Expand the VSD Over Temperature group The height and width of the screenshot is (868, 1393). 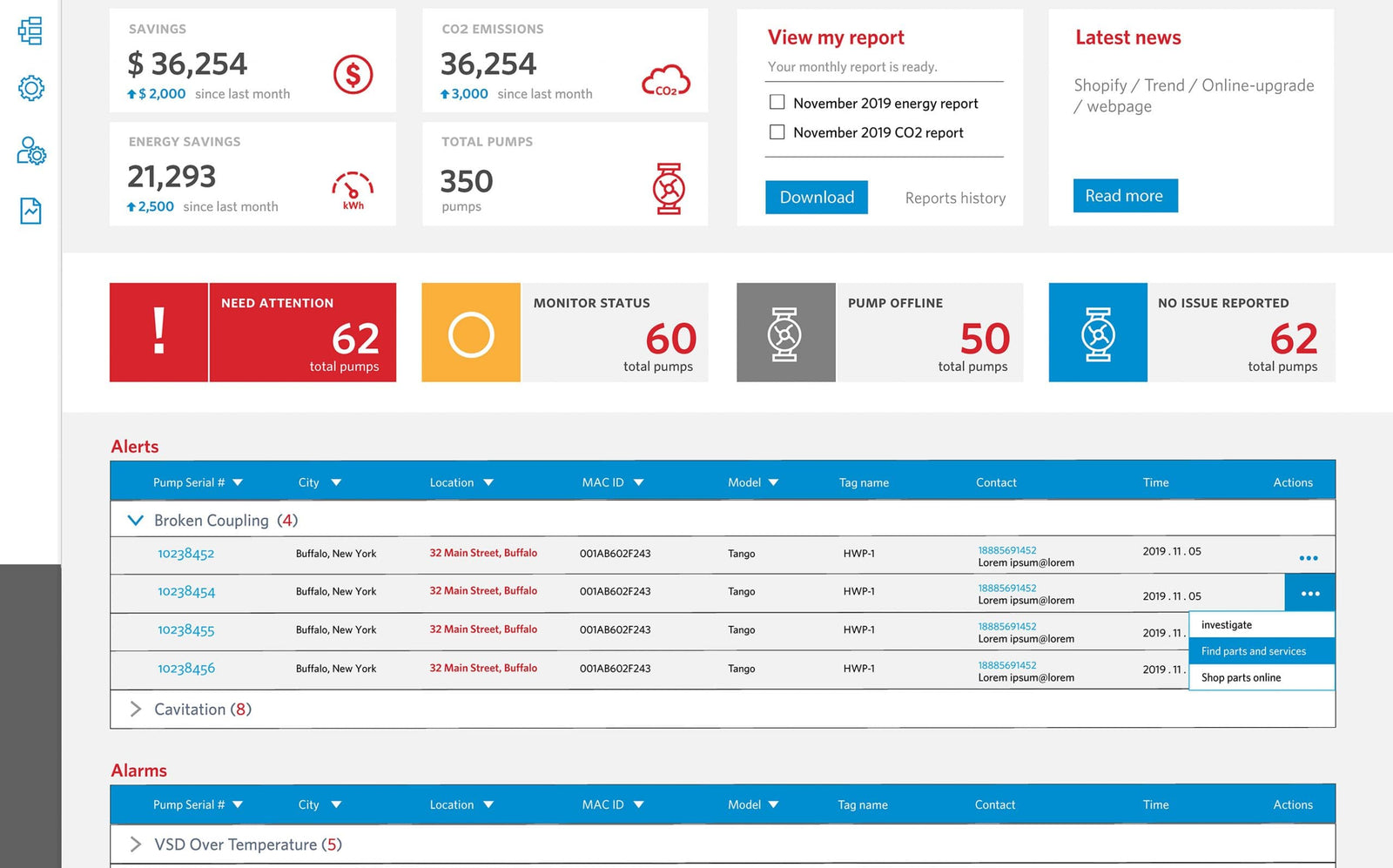point(135,844)
